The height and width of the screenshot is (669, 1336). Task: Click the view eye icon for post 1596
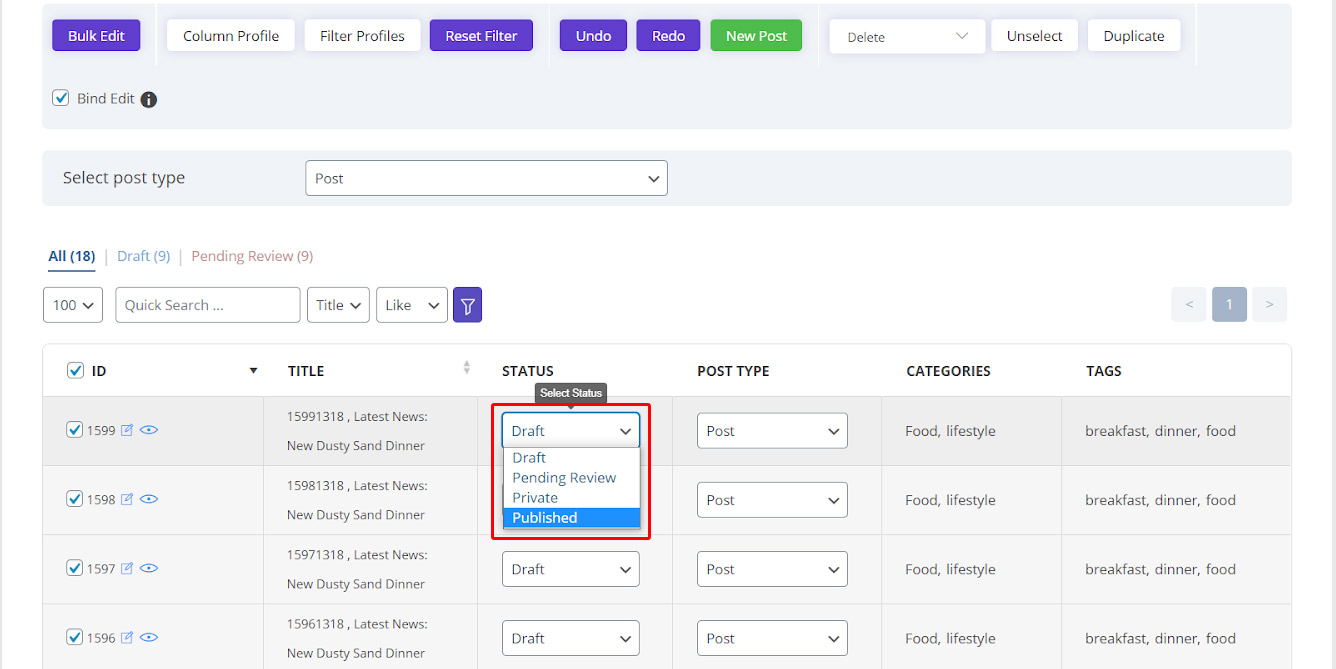pos(149,637)
